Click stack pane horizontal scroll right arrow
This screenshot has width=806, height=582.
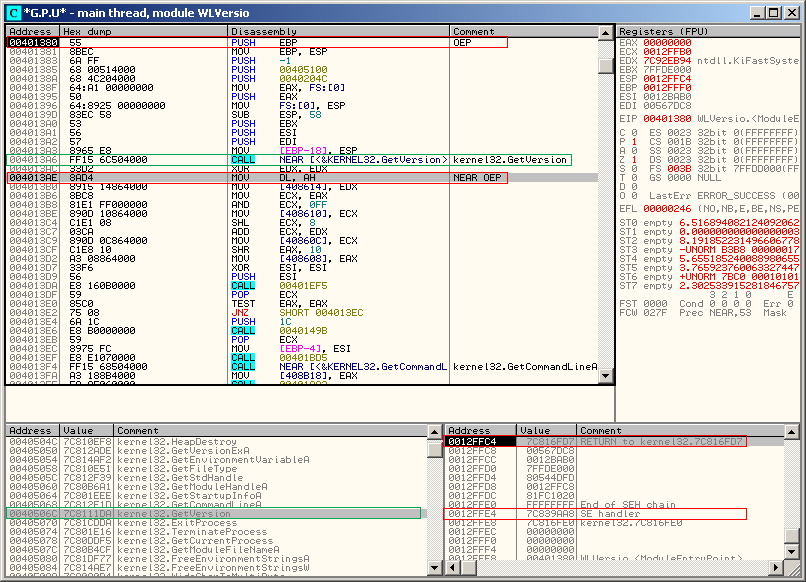pos(777,568)
